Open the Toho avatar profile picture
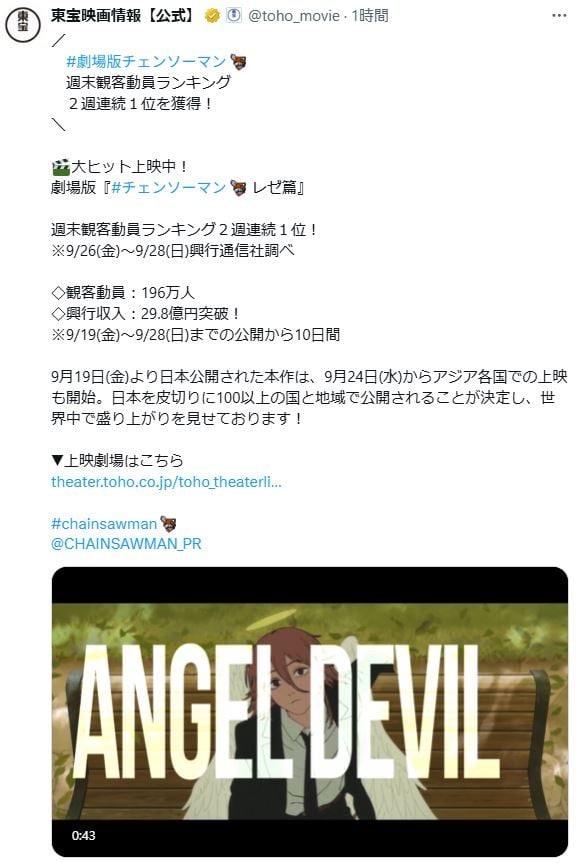This screenshot has width=585, height=863. pyautogui.click(x=23, y=25)
